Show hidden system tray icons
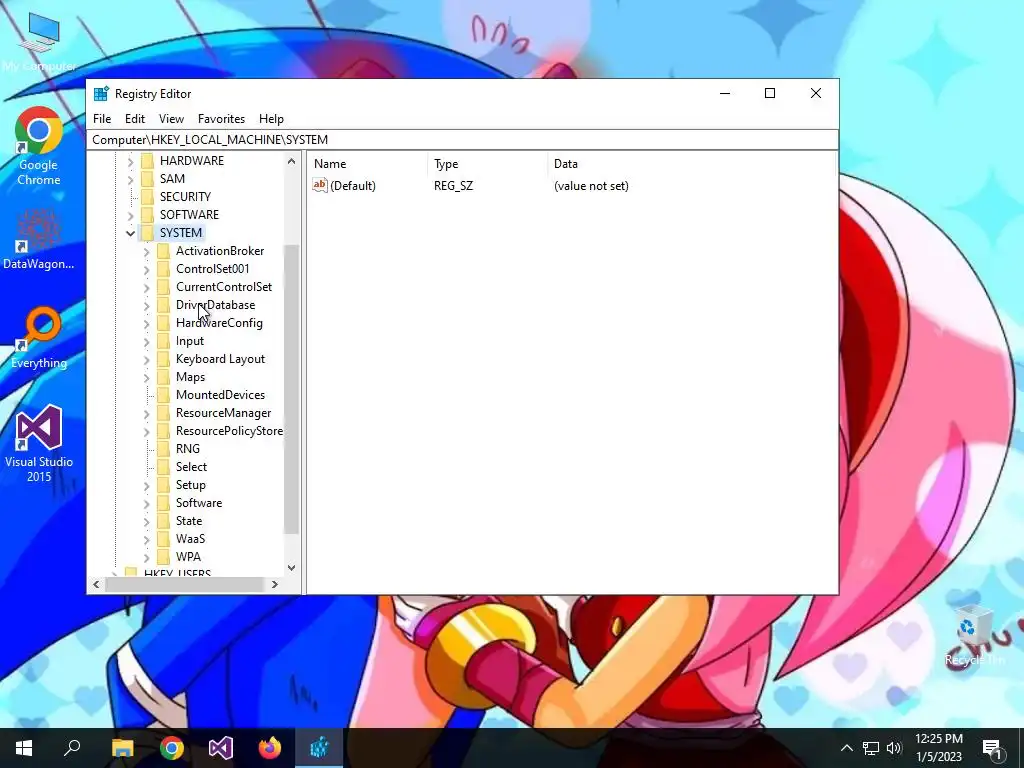The height and width of the screenshot is (768, 1024). 846,748
